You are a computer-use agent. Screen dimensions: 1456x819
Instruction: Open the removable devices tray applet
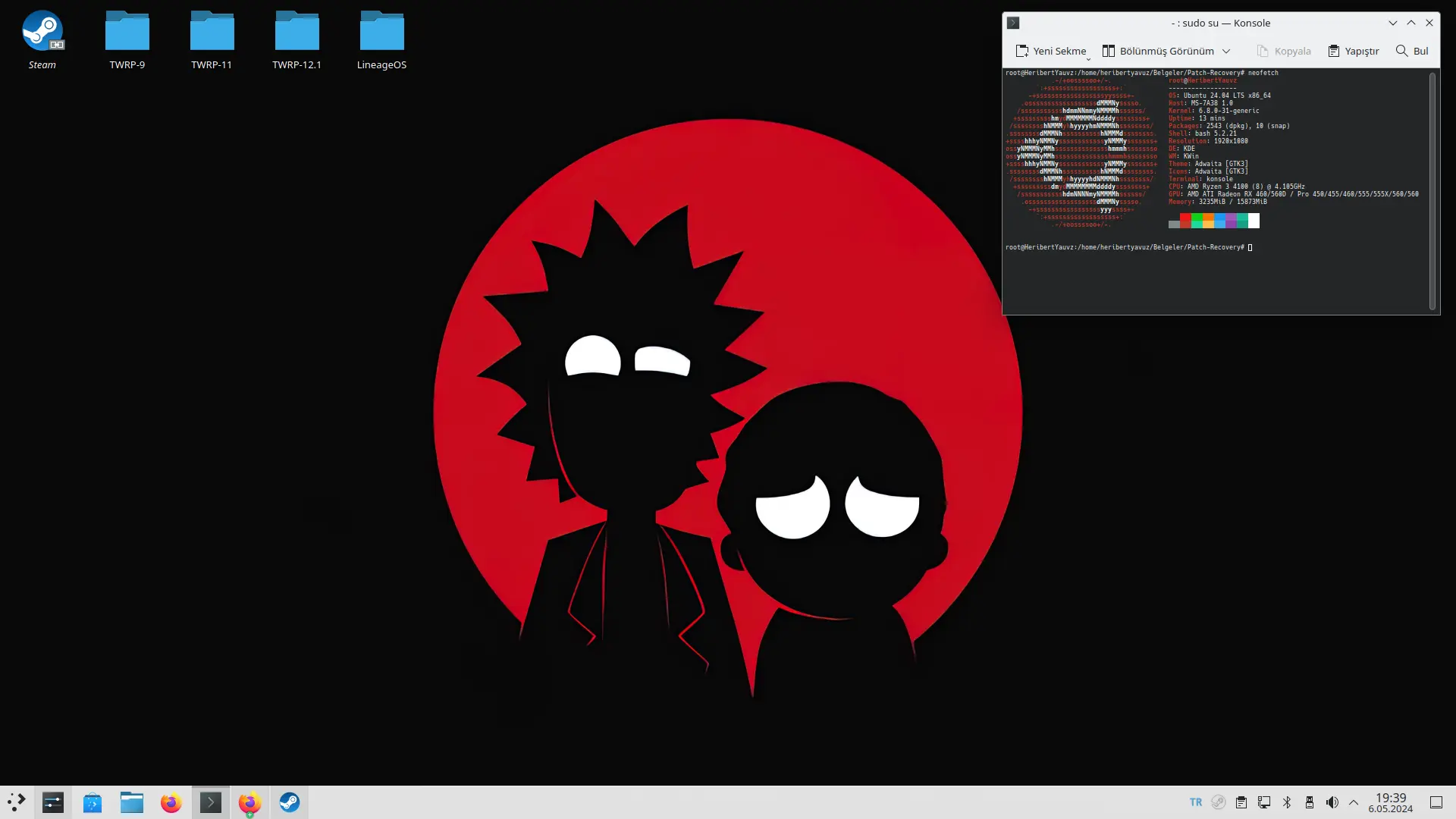tap(1310, 802)
